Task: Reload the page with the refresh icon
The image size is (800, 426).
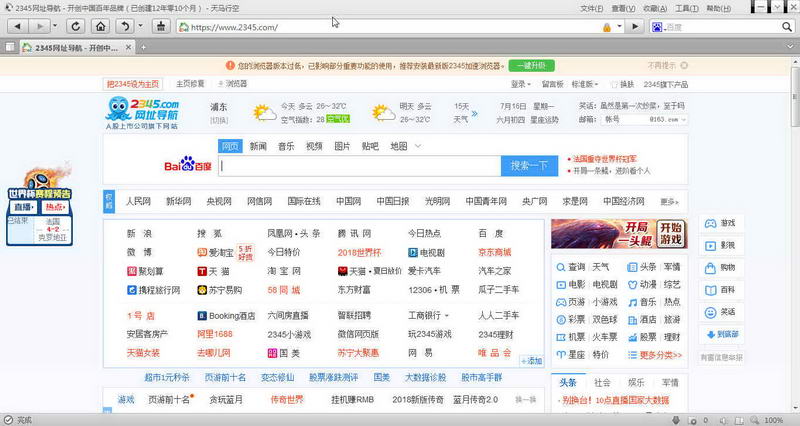Action: point(76,27)
